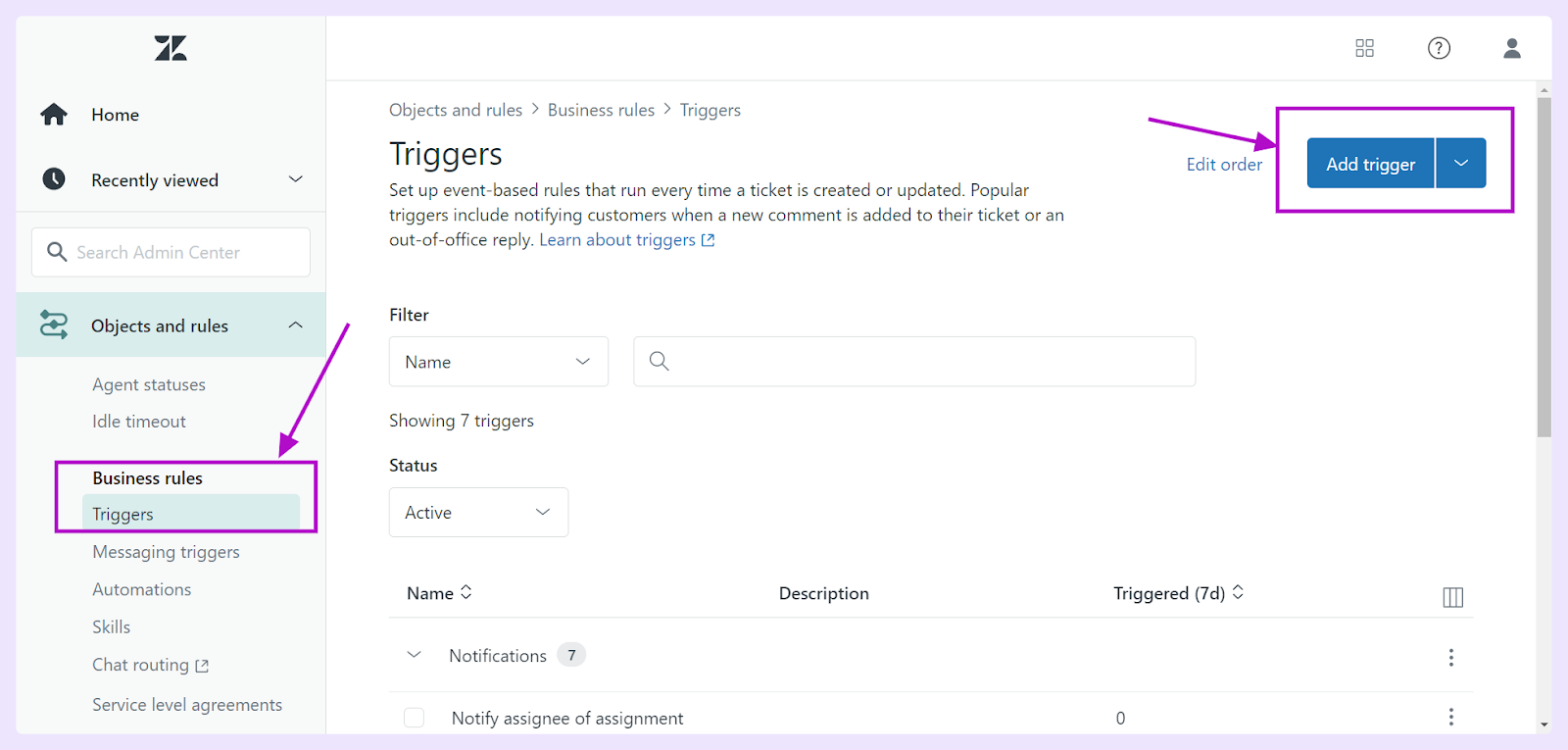Click the Chat routing external link icon
Screen dimensions: 1568x750
click(202, 666)
